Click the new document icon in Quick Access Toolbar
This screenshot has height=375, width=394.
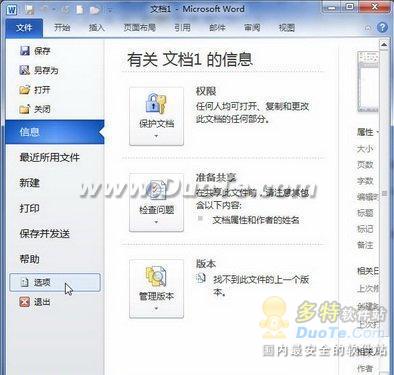tap(80, 9)
